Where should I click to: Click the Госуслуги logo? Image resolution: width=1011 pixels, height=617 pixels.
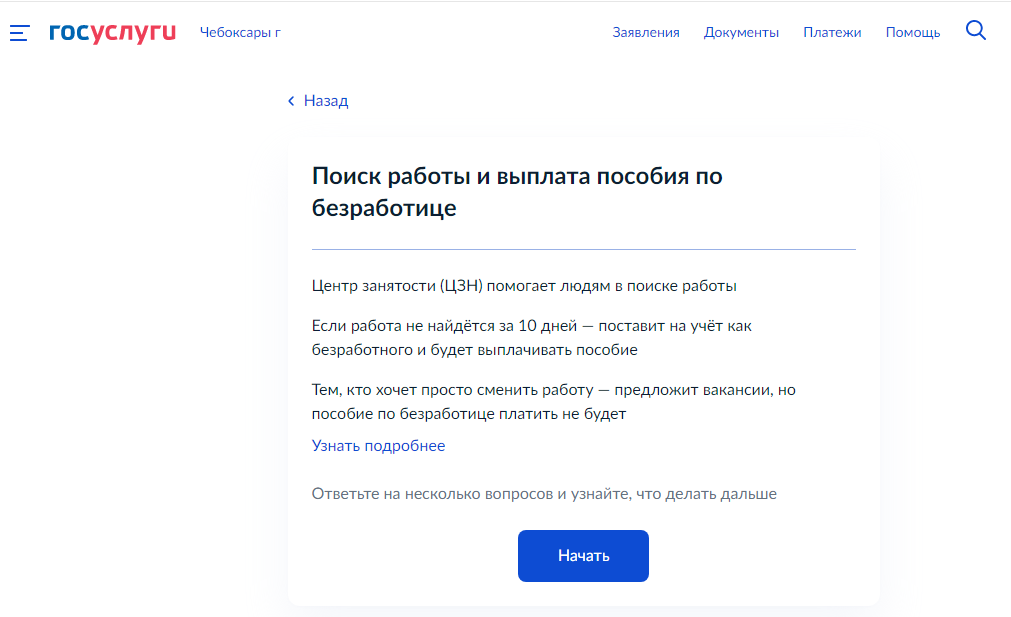(112, 32)
